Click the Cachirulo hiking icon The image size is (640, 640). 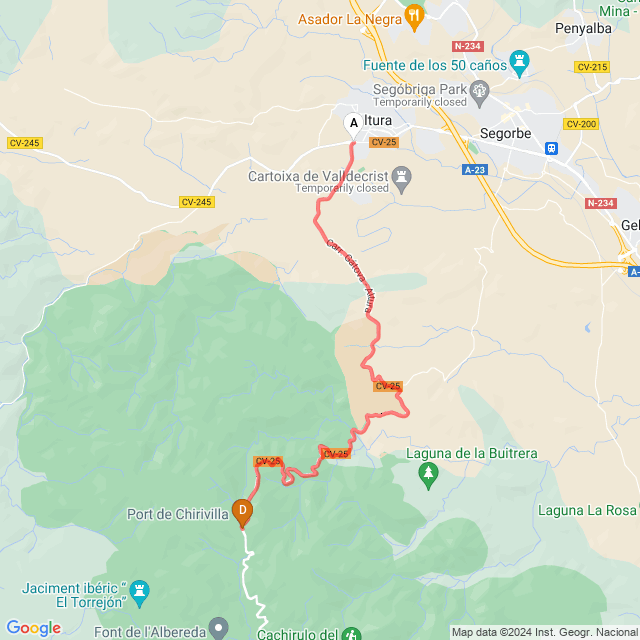point(351,634)
